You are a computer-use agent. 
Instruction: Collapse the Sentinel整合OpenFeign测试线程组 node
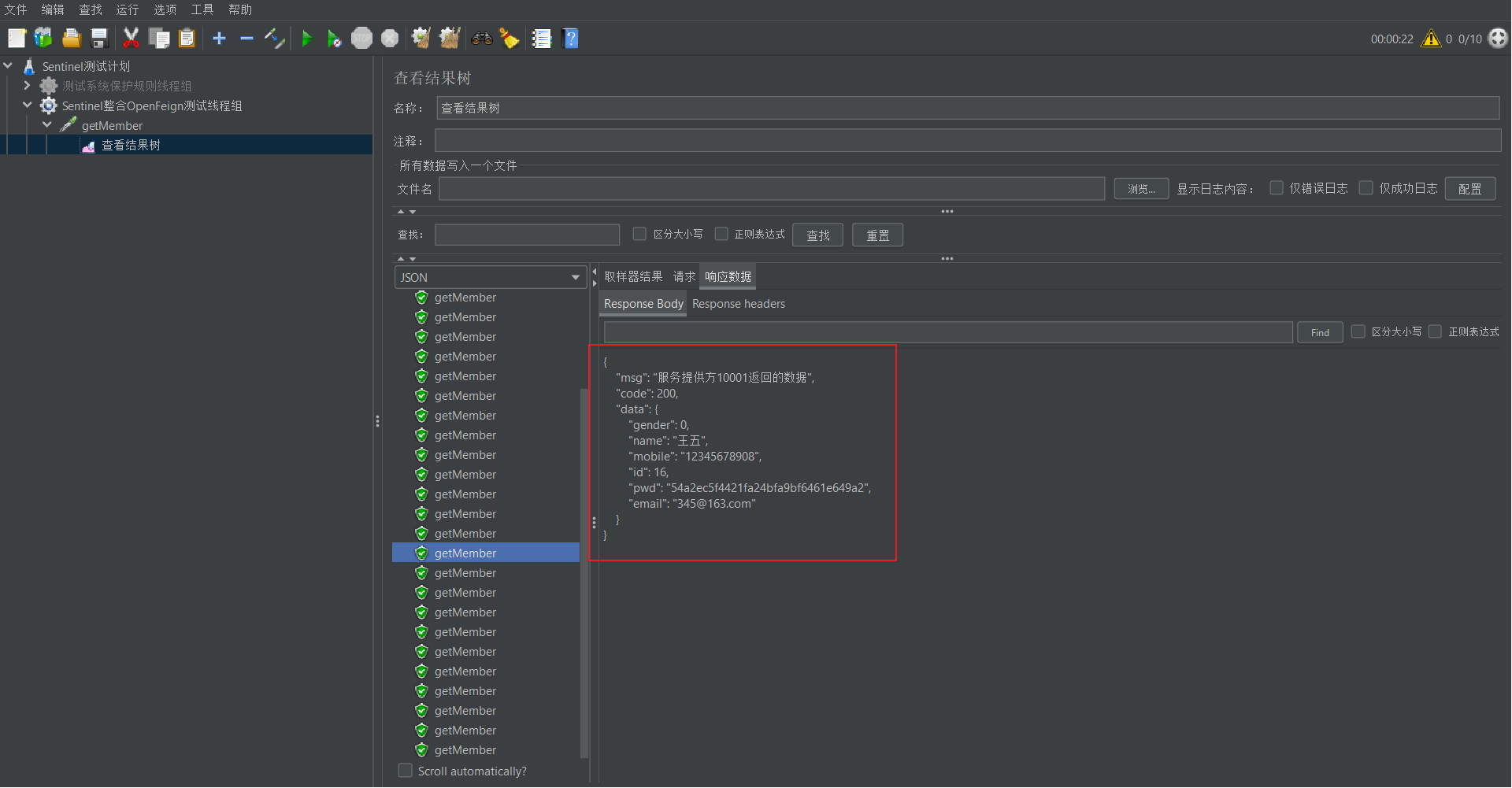coord(27,105)
